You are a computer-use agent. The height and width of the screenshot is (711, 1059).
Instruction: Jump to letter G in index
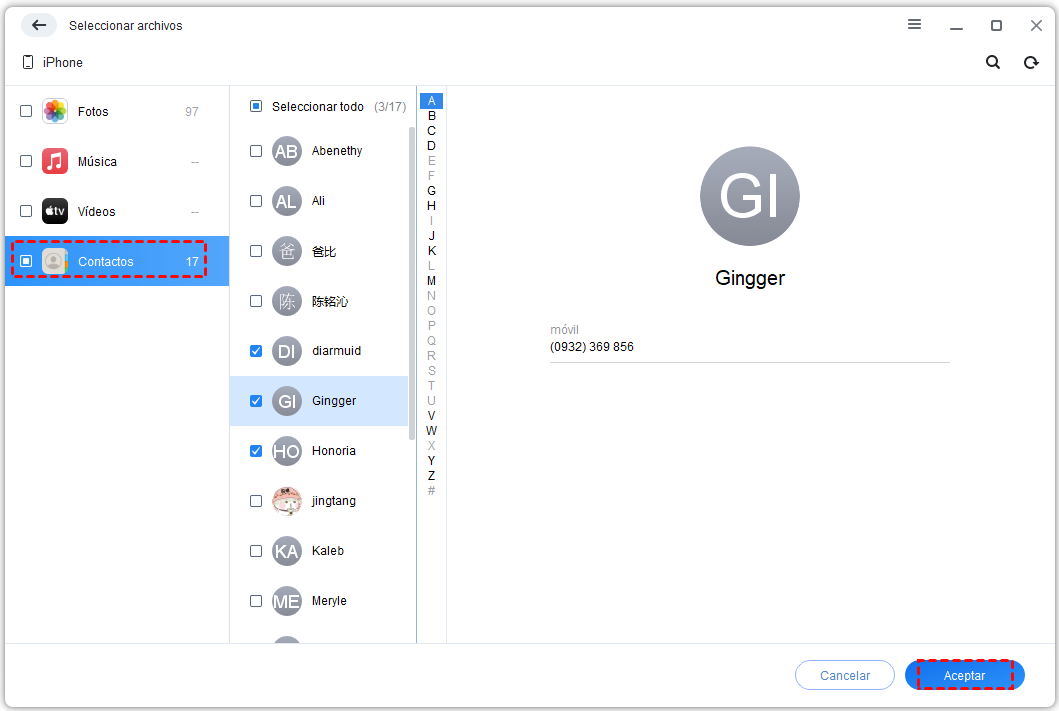(431, 191)
